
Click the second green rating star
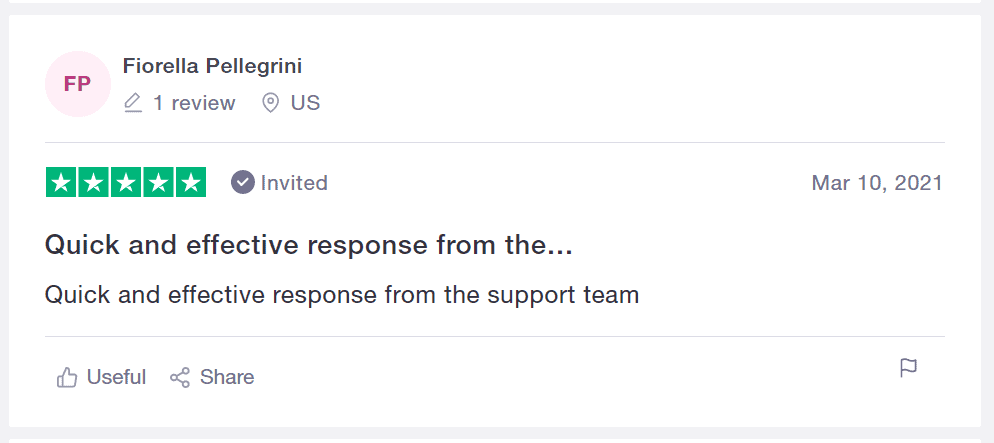pyautogui.click(x=94, y=183)
